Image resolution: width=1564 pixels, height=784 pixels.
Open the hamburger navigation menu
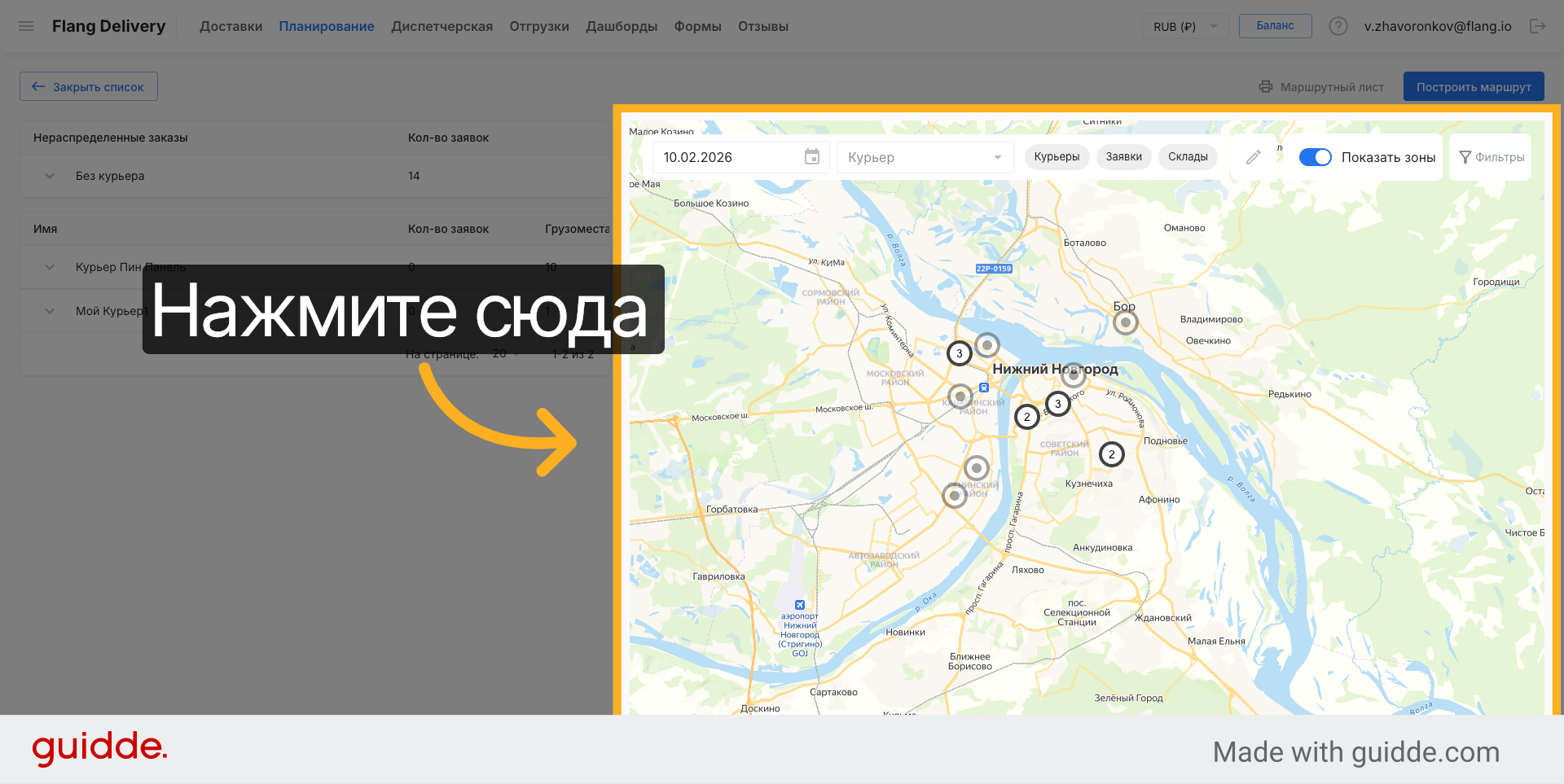tap(26, 25)
